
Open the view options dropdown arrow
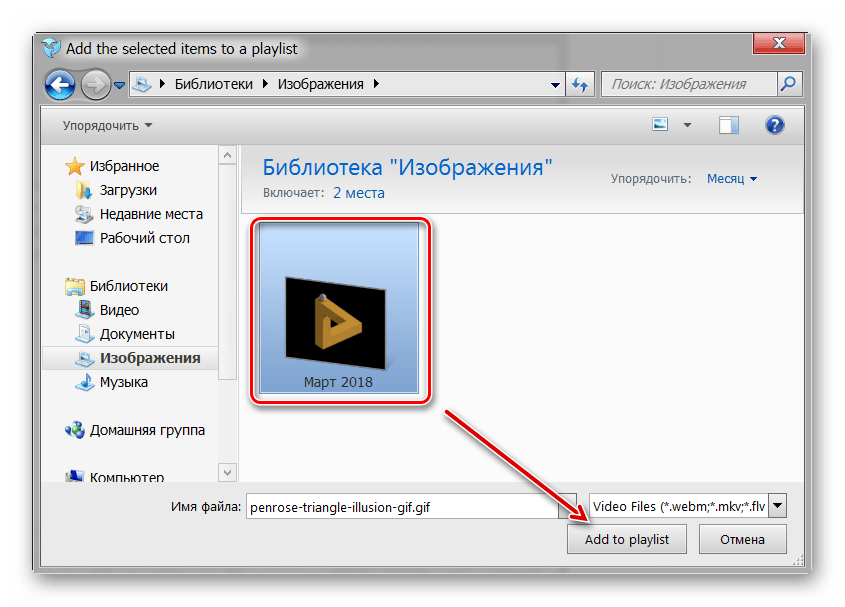687,125
